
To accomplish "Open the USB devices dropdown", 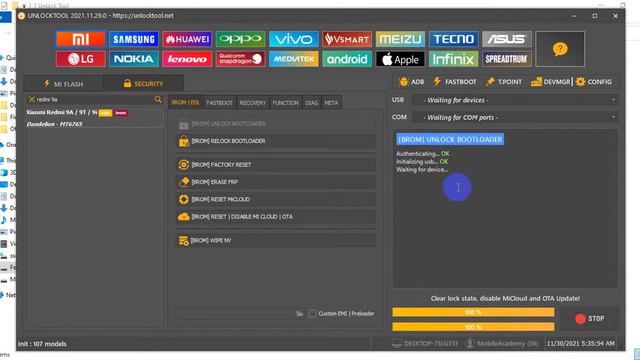I will click(515, 100).
